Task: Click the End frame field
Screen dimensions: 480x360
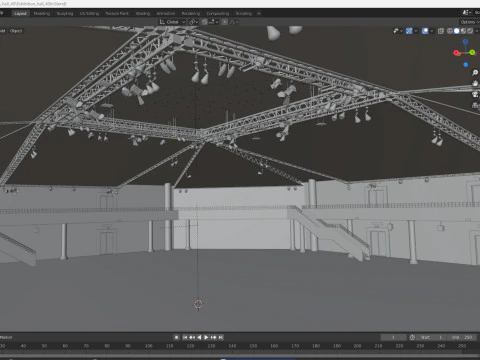Action: coord(462,337)
